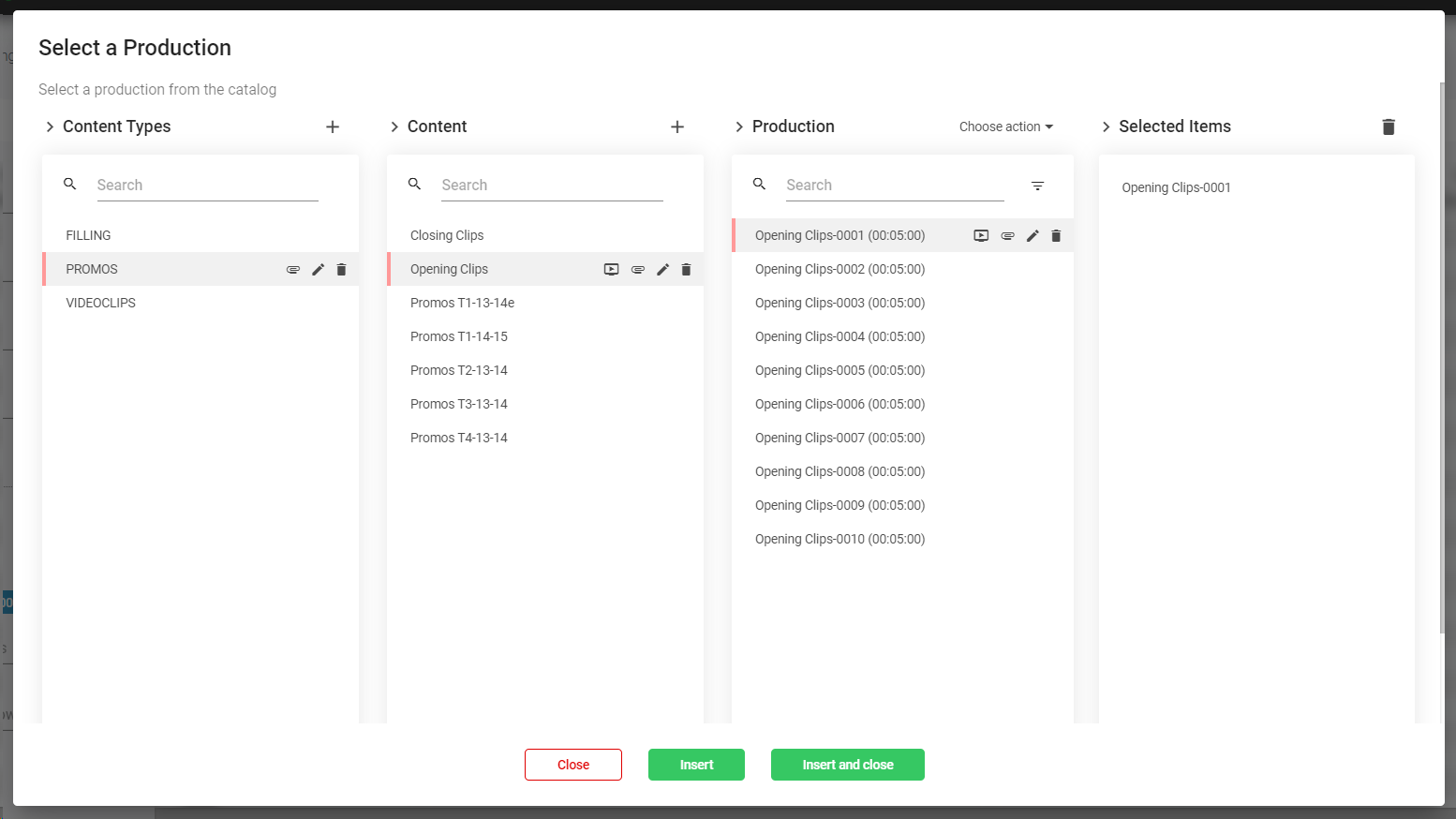
Task: Collapse the Production panel chevron
Action: point(739,127)
